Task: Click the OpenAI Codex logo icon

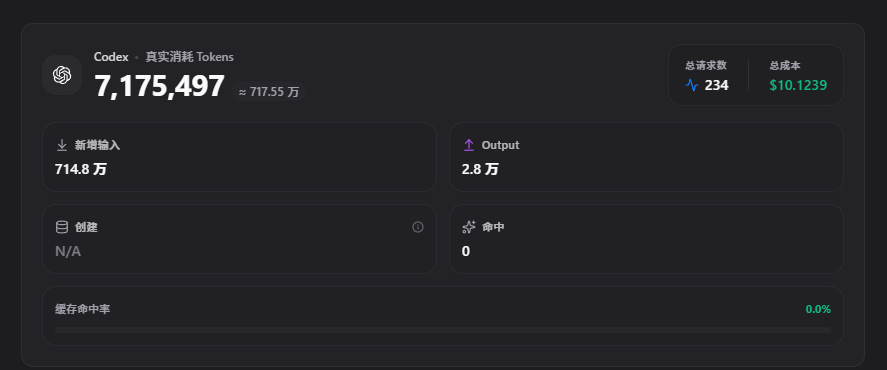Action: [62, 75]
